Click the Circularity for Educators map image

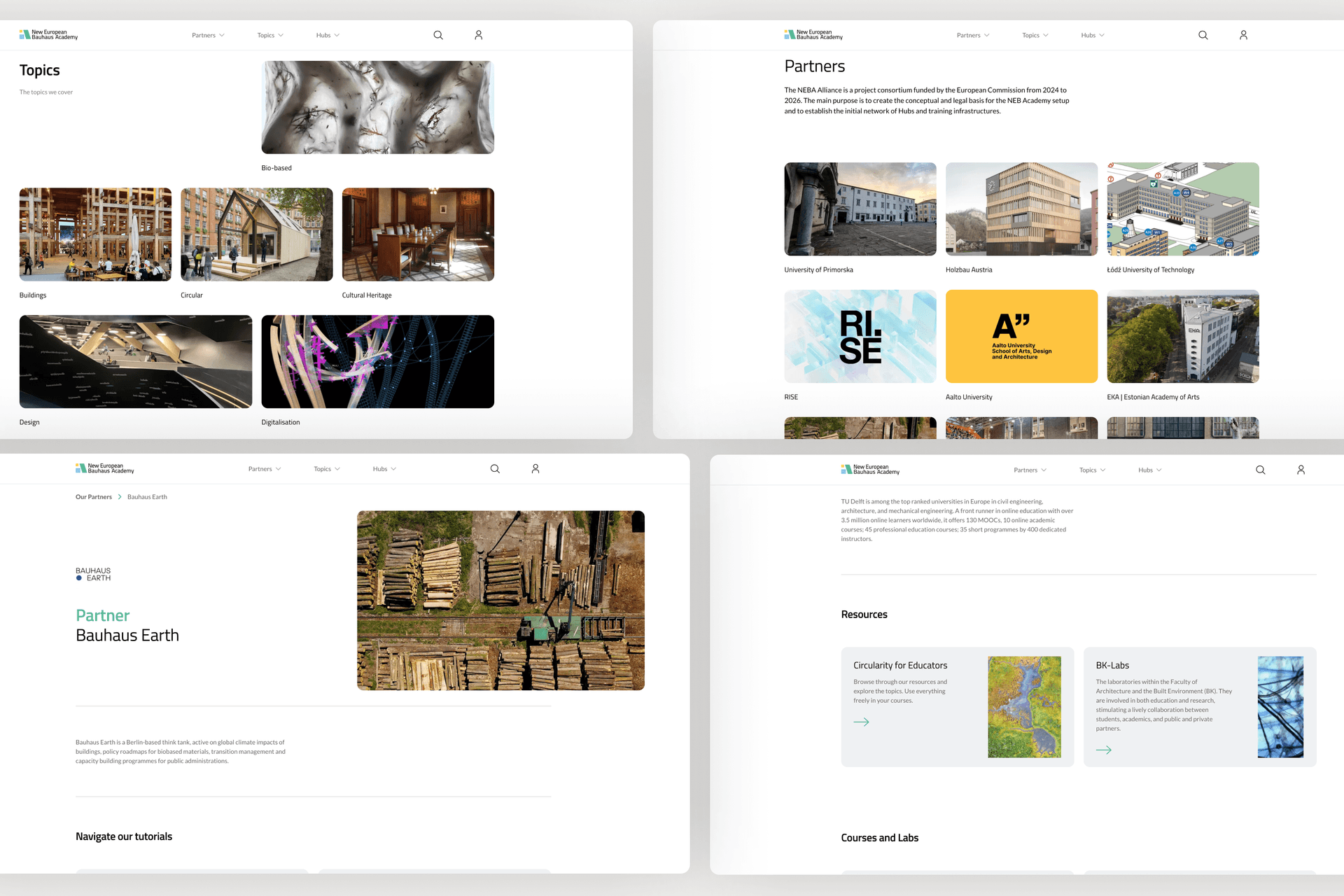click(1024, 707)
